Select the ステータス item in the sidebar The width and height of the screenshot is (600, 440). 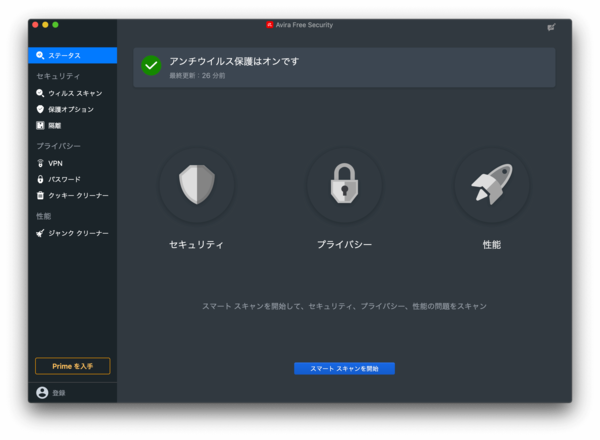point(72,55)
